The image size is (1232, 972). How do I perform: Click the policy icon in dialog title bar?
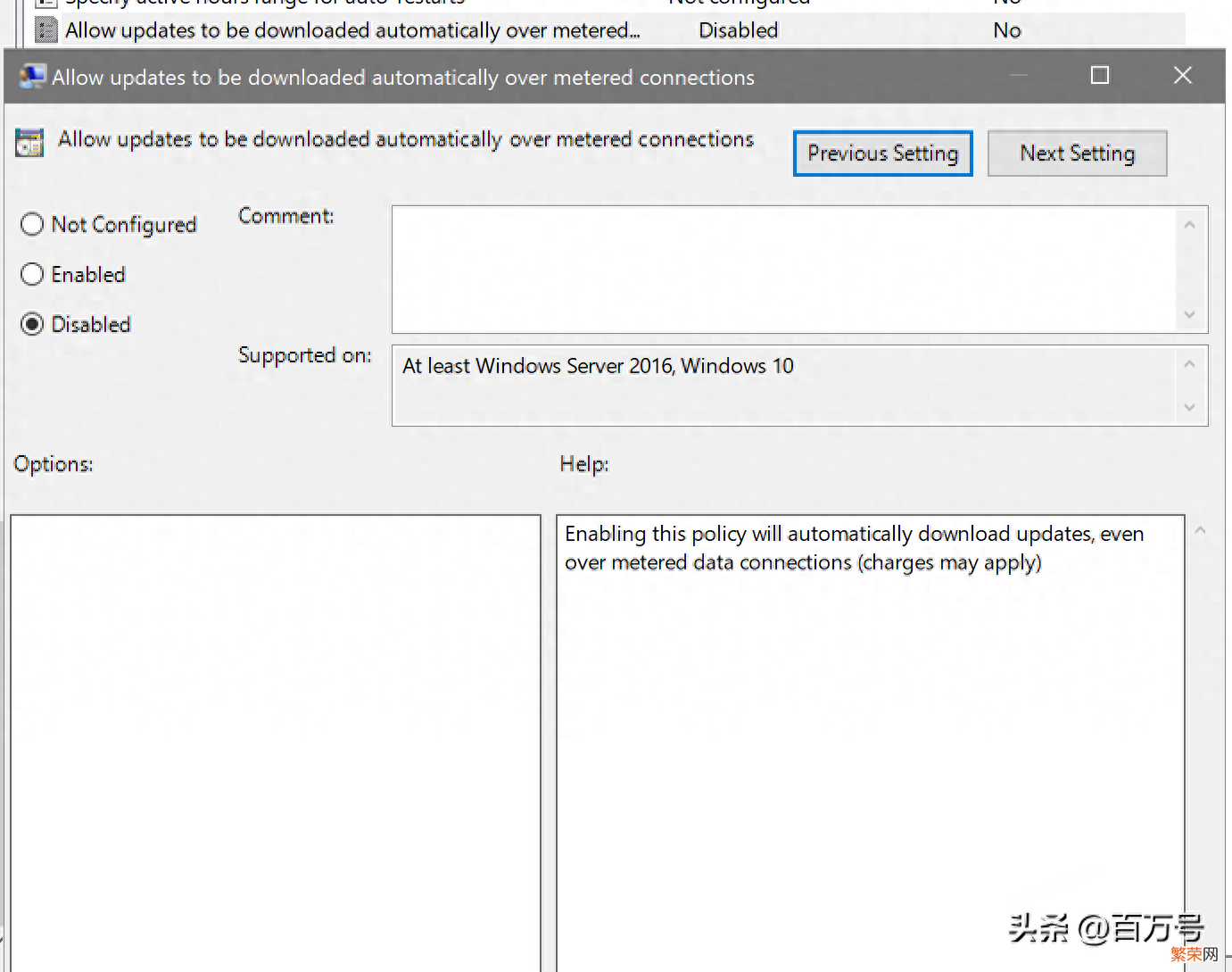(x=32, y=77)
